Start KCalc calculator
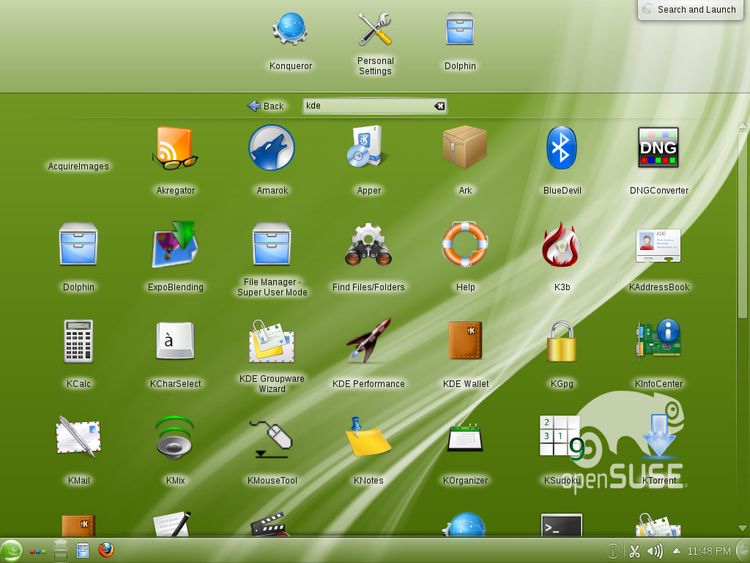Image resolution: width=750 pixels, height=563 pixels. click(x=78, y=343)
